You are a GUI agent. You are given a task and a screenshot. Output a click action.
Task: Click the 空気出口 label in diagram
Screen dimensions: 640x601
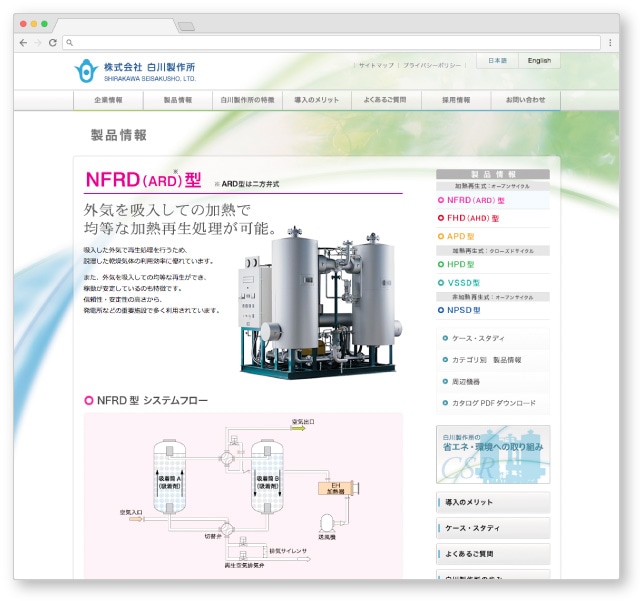(x=303, y=421)
